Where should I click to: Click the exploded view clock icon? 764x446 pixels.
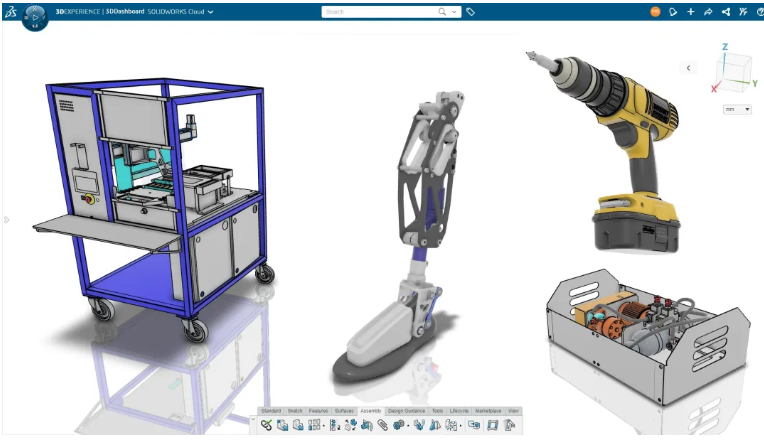click(351, 425)
